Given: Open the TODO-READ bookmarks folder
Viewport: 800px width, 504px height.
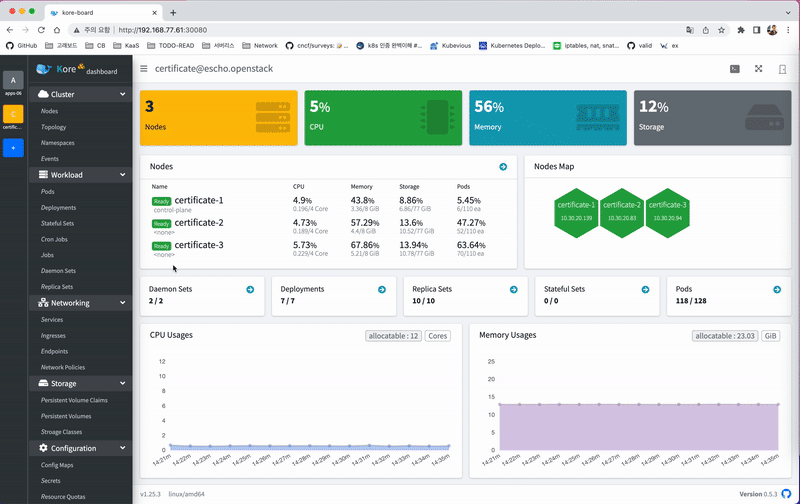Looking at the screenshot, I should 171,46.
